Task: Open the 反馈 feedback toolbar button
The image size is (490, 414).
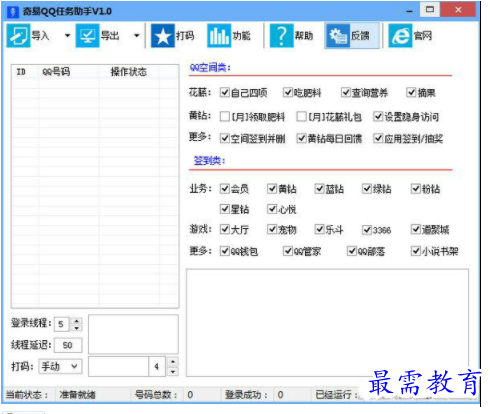Action: point(352,36)
